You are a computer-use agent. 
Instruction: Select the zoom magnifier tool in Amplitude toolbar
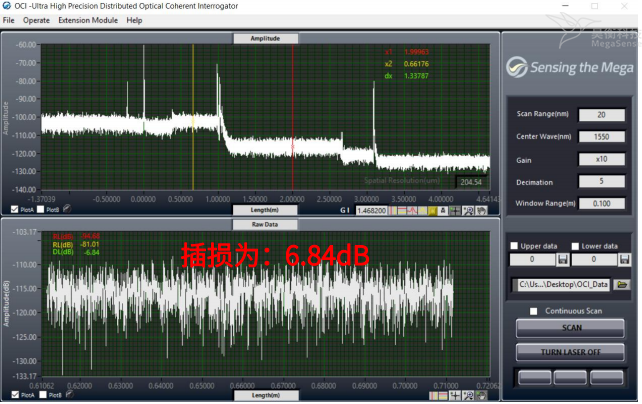tap(468, 211)
